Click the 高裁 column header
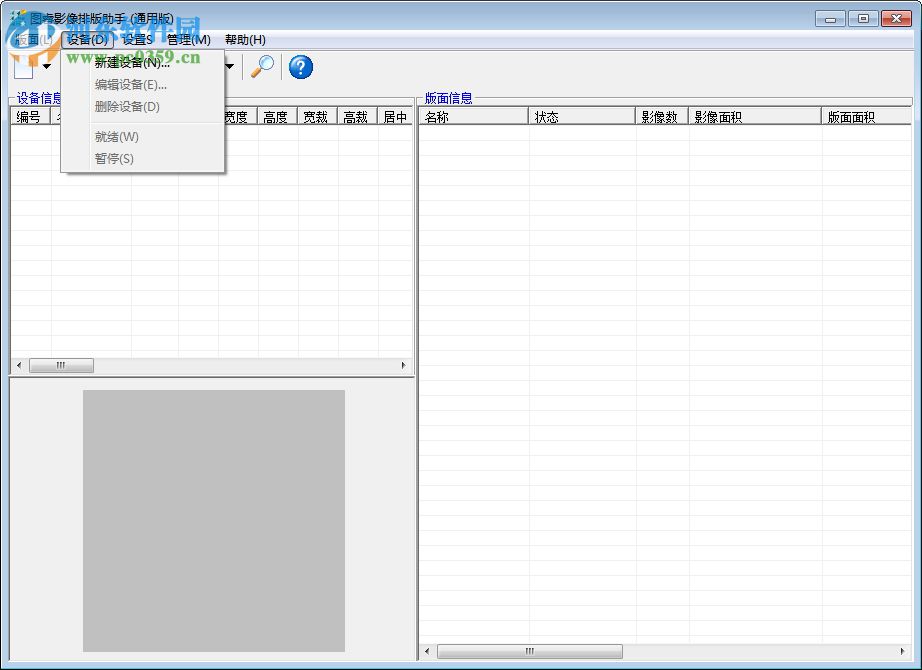The image size is (922, 670). tap(358, 117)
